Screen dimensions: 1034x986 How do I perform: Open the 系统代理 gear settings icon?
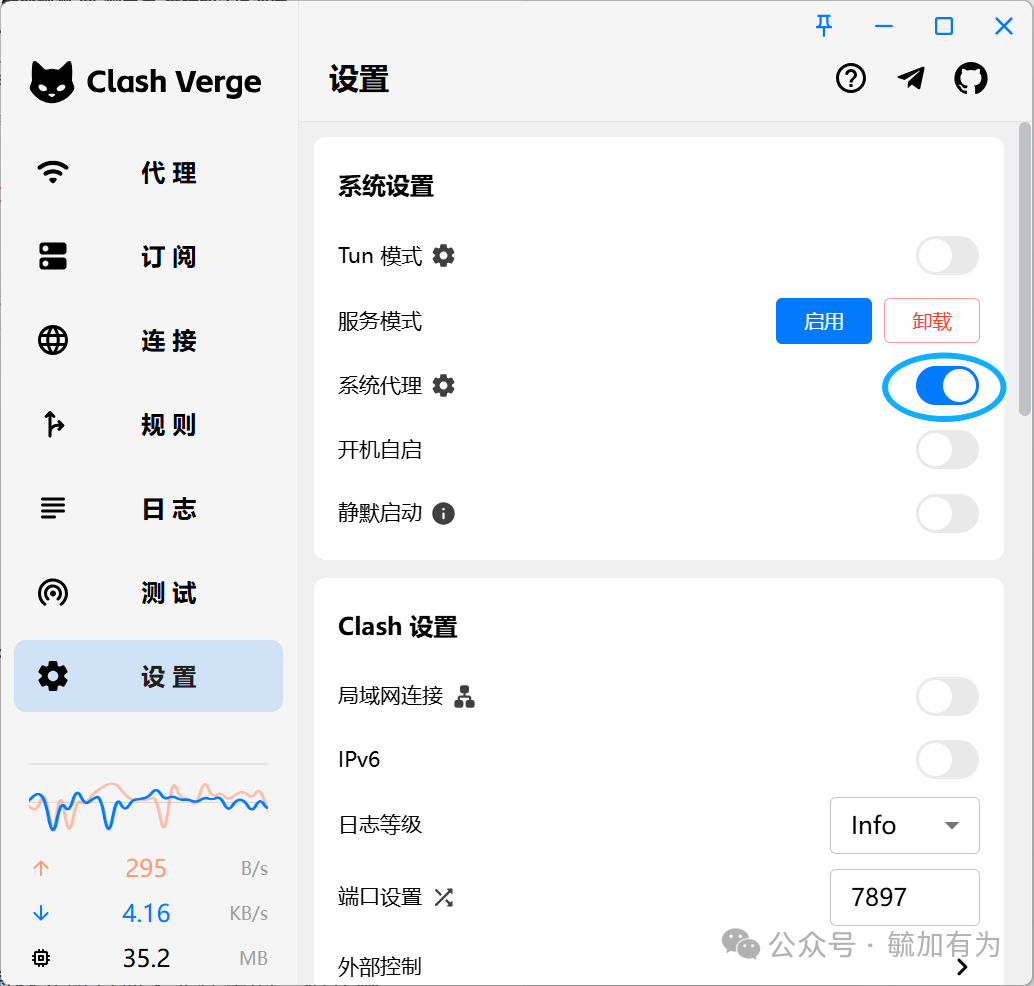tap(442, 385)
